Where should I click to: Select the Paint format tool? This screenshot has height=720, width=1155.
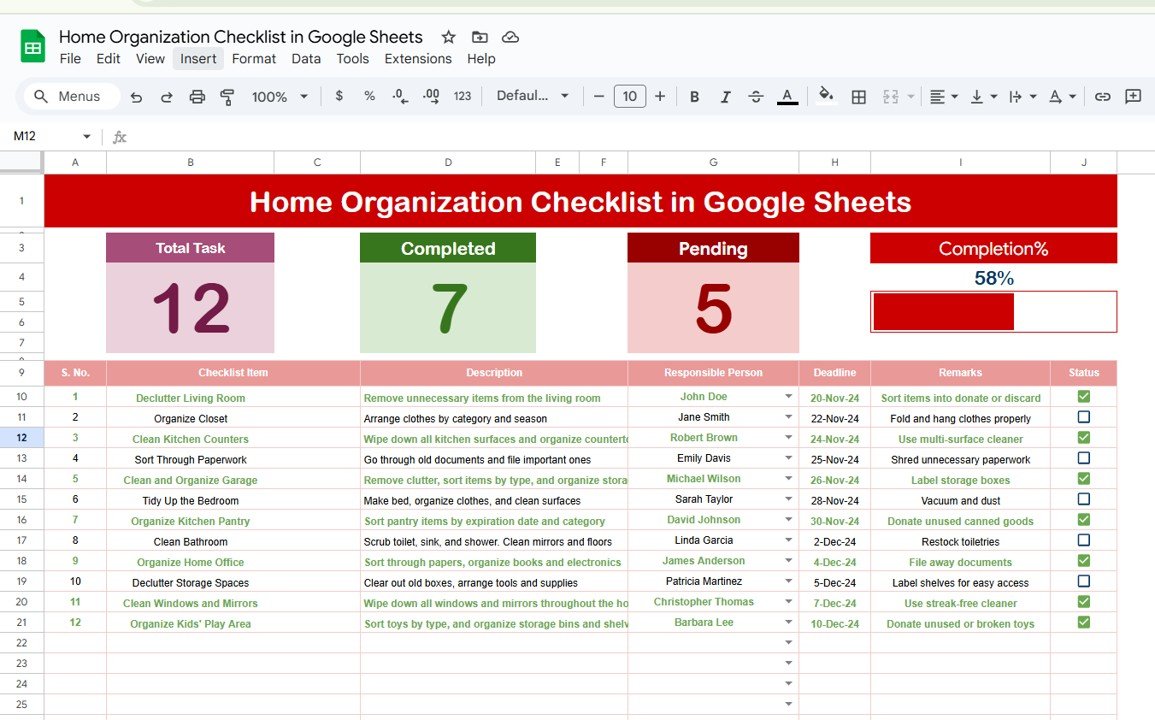(x=227, y=97)
